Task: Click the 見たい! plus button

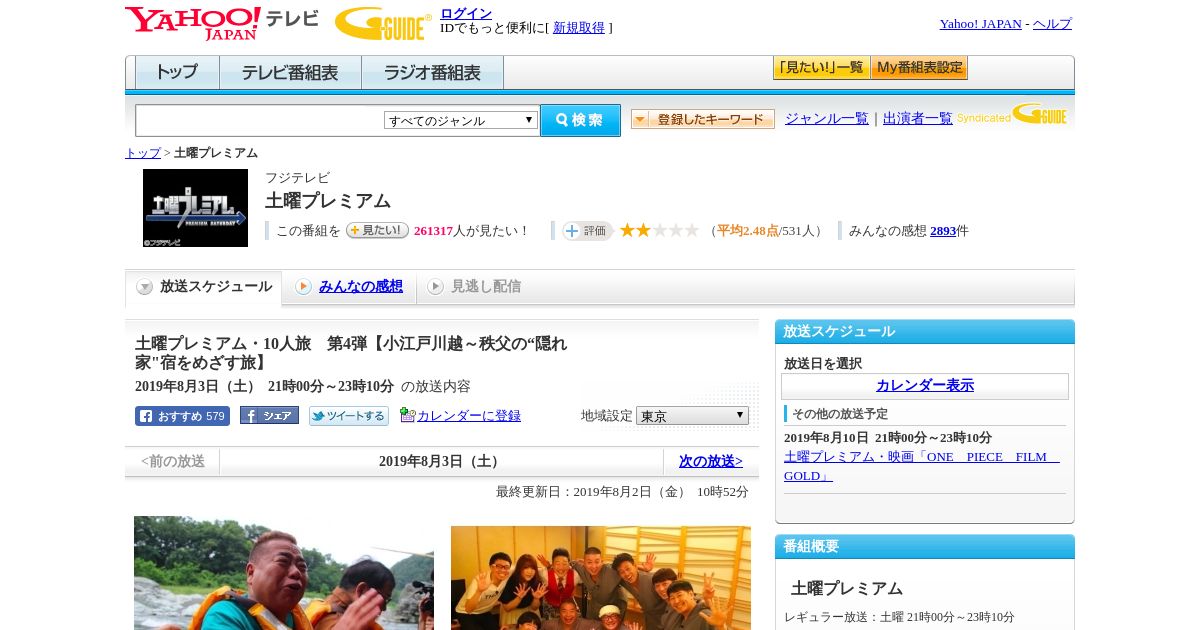Action: coord(377,230)
